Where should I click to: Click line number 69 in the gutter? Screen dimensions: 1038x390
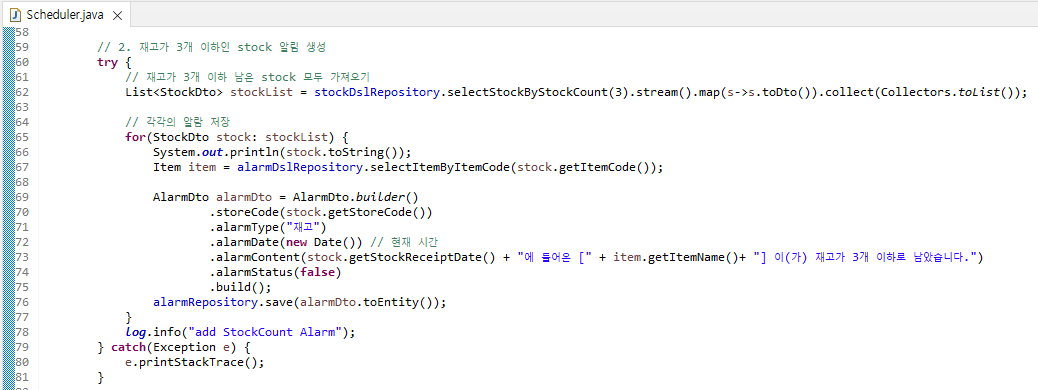click(x=22, y=197)
